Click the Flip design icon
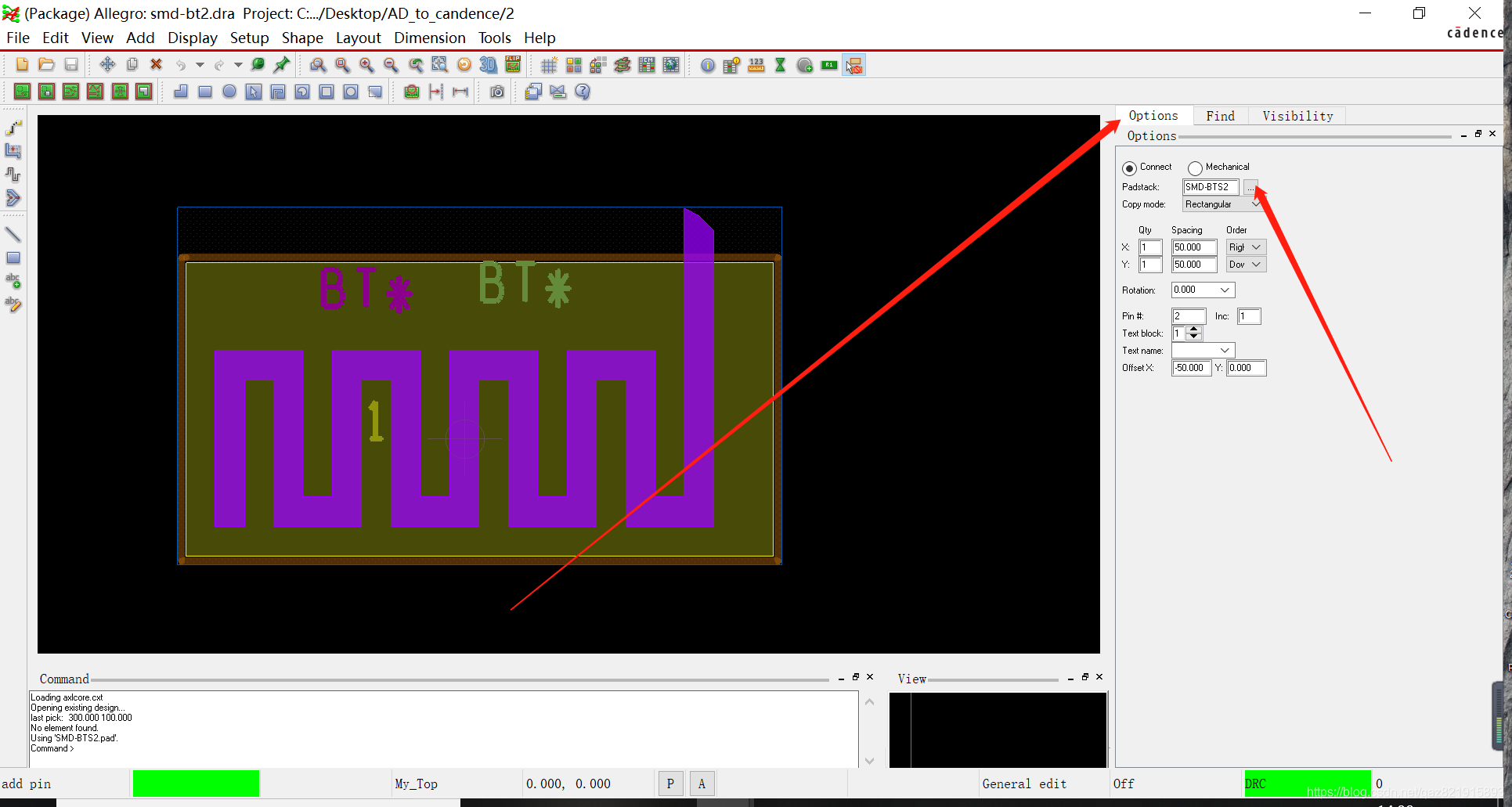 click(x=513, y=65)
